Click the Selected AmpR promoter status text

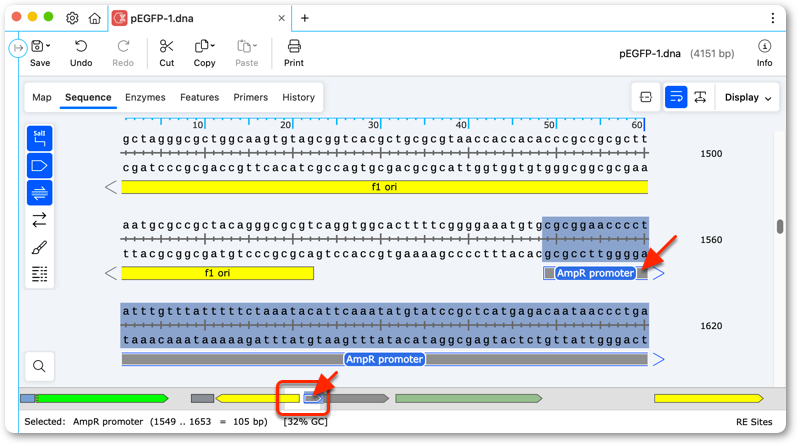click(146, 422)
